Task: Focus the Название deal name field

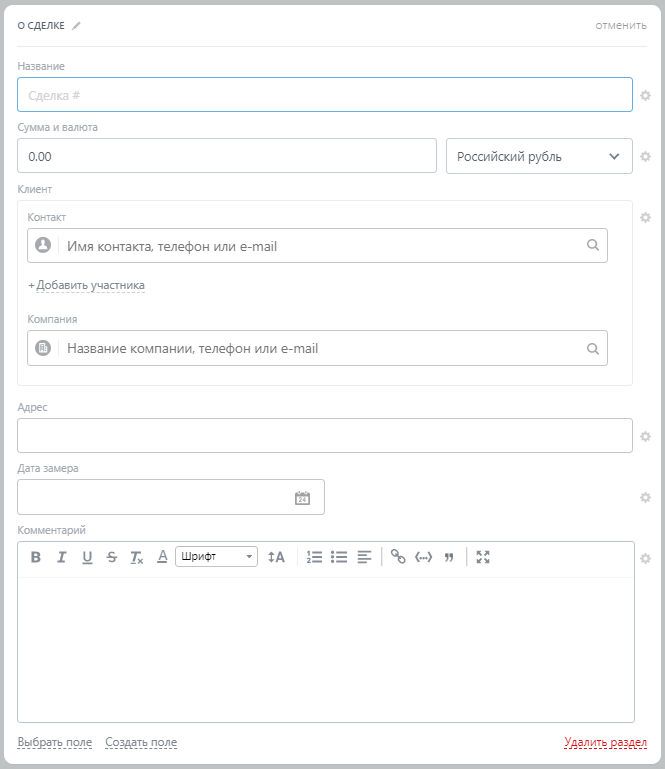Action: point(324,95)
